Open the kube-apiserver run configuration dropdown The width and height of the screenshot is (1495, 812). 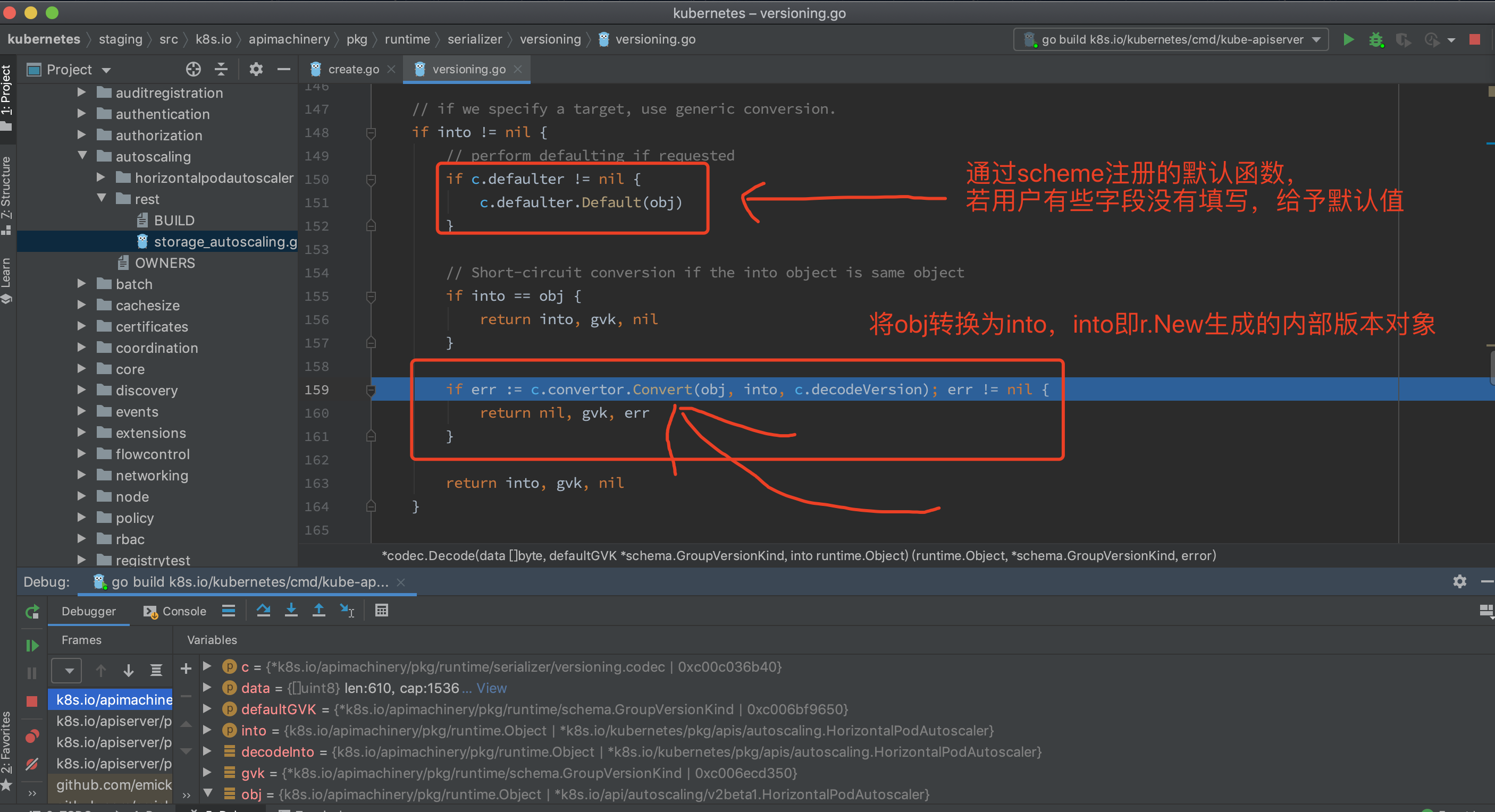1171,39
